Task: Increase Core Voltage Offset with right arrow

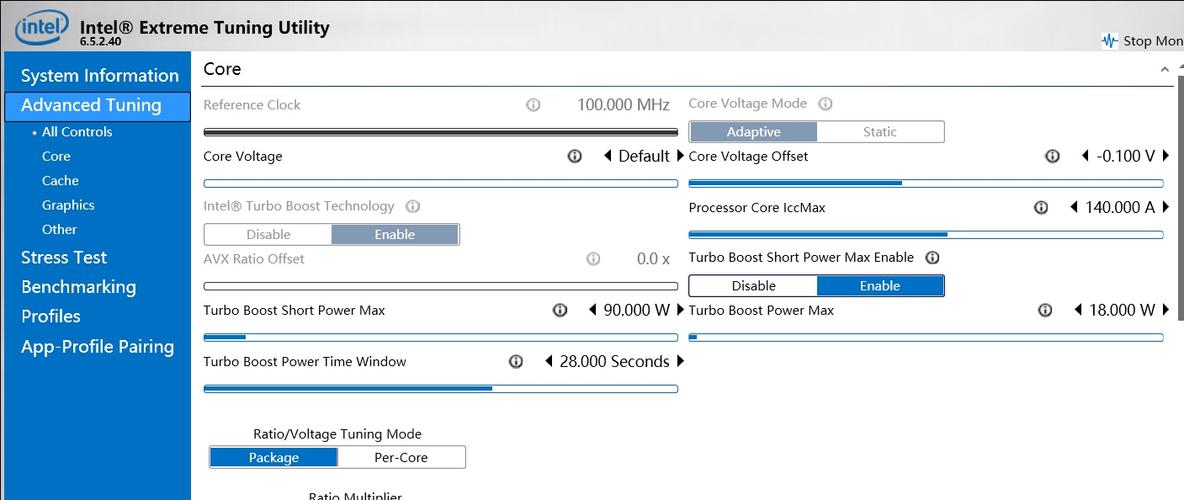Action: click(x=1166, y=156)
